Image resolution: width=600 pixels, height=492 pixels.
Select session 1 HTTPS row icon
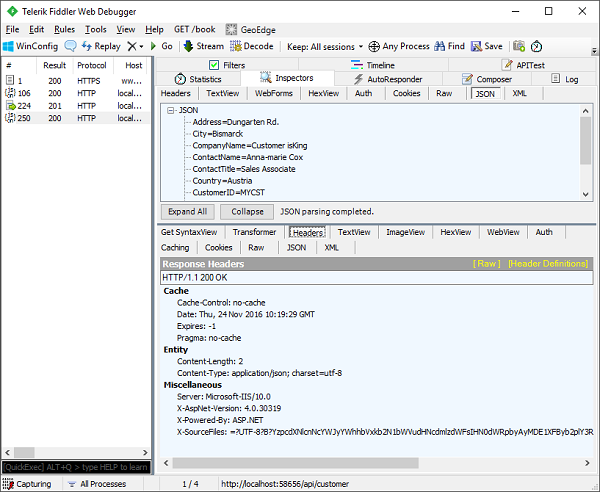[10, 80]
